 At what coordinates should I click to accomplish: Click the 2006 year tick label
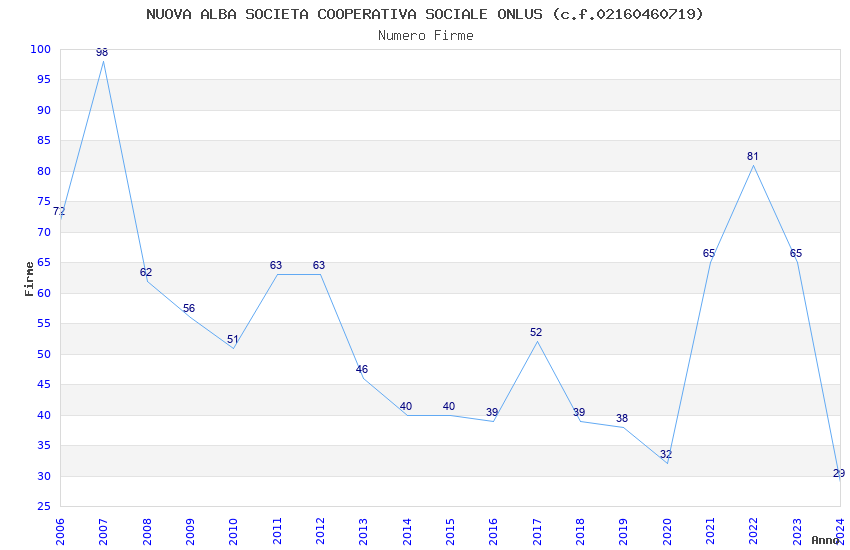coord(60,531)
